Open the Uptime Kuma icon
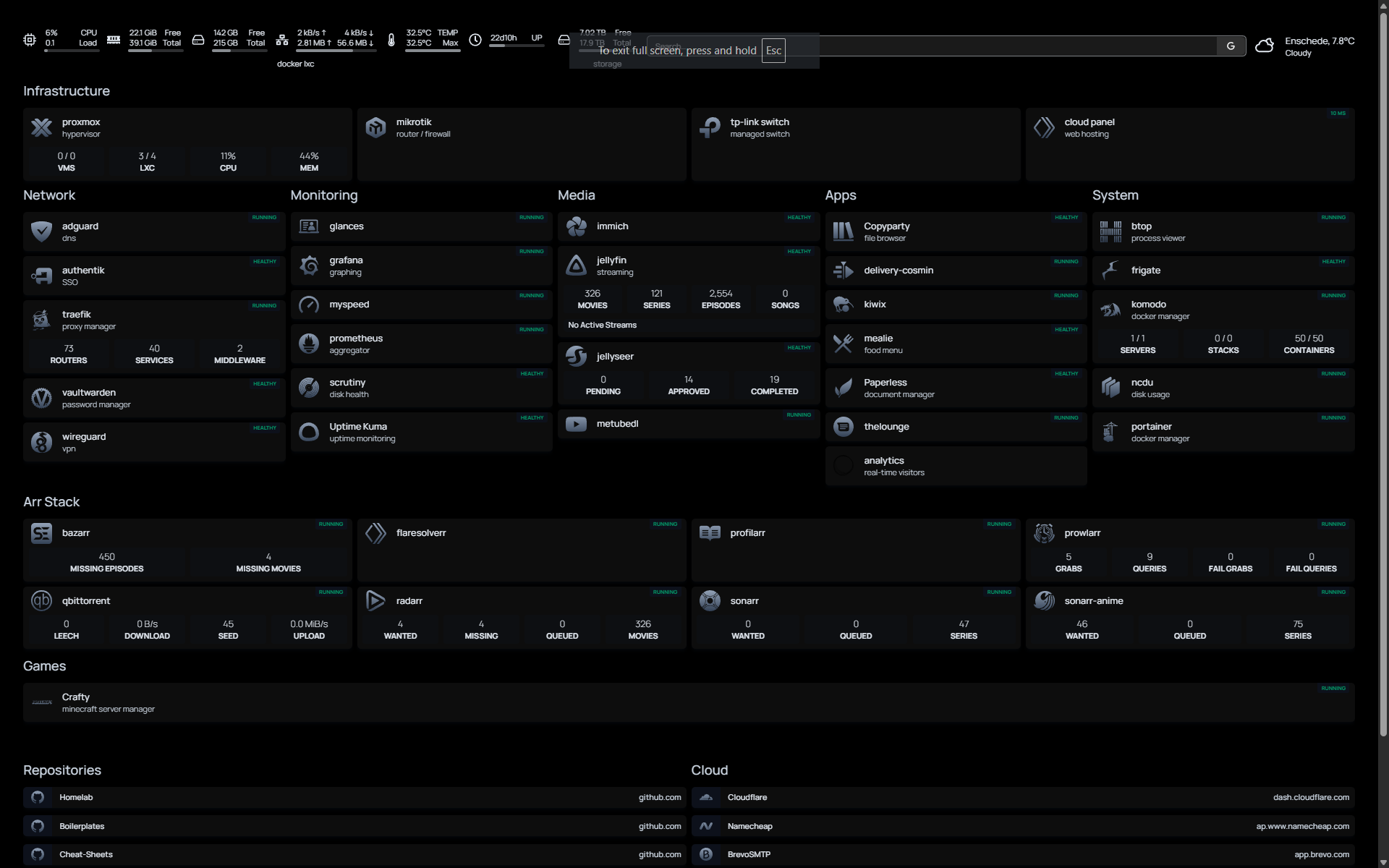Screen dimensions: 1389x868 click(309, 433)
